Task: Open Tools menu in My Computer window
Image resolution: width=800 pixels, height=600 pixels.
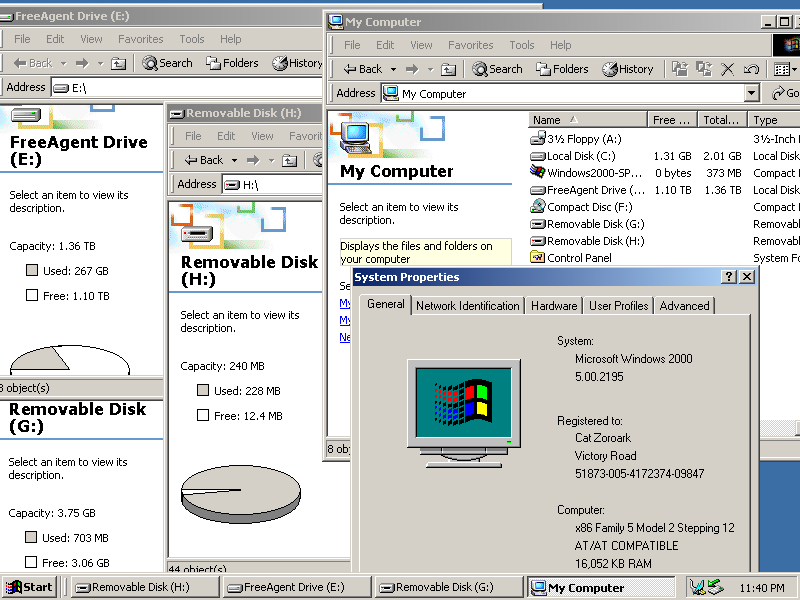Action: (521, 45)
